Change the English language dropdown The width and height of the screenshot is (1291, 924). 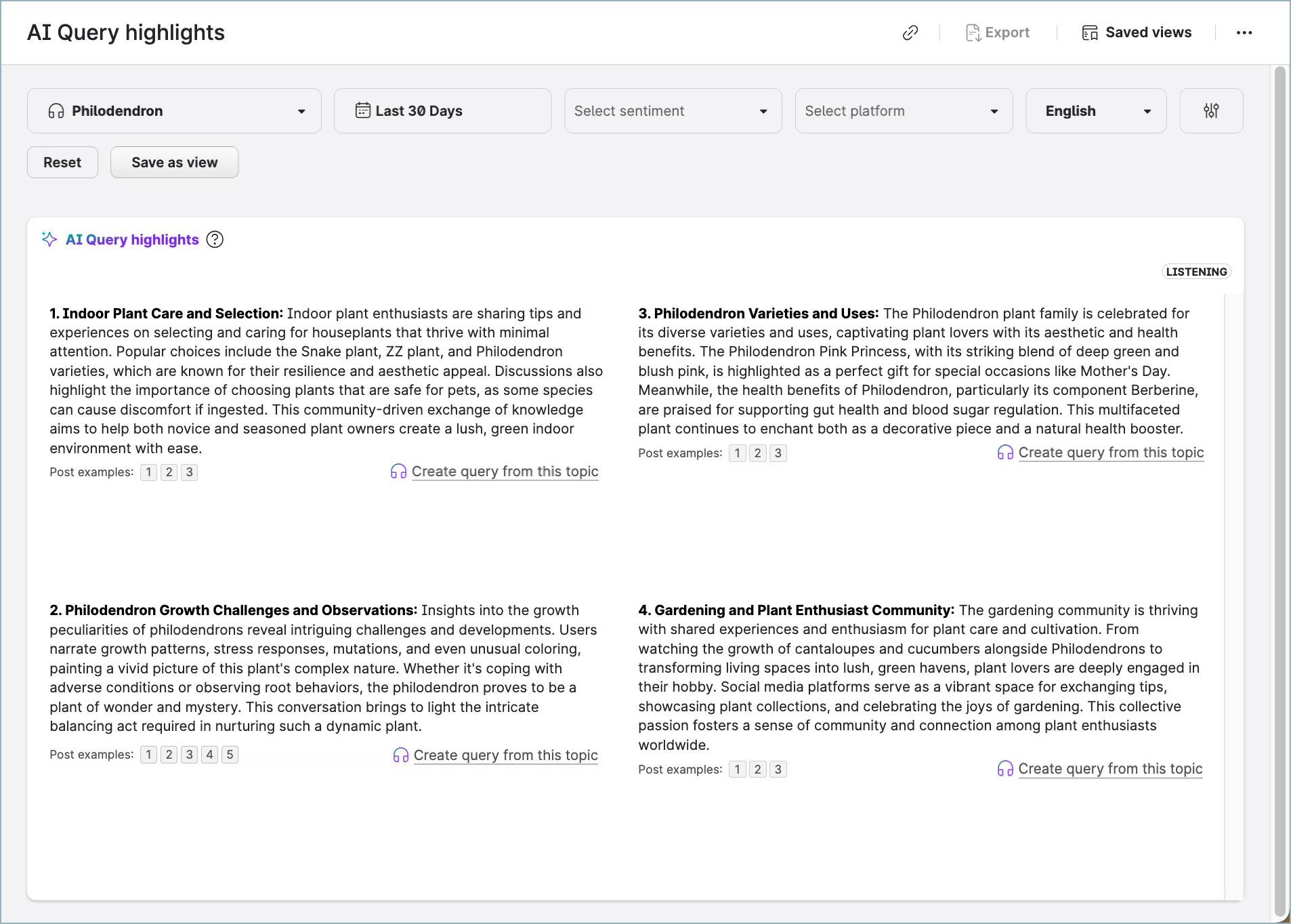click(1095, 111)
